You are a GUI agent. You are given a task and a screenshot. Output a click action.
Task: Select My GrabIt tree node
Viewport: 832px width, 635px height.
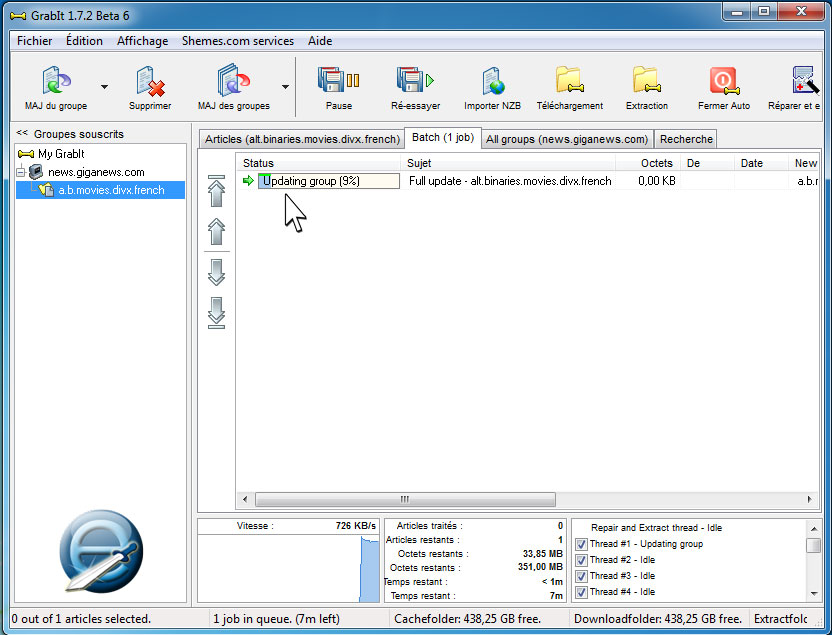coord(61,154)
